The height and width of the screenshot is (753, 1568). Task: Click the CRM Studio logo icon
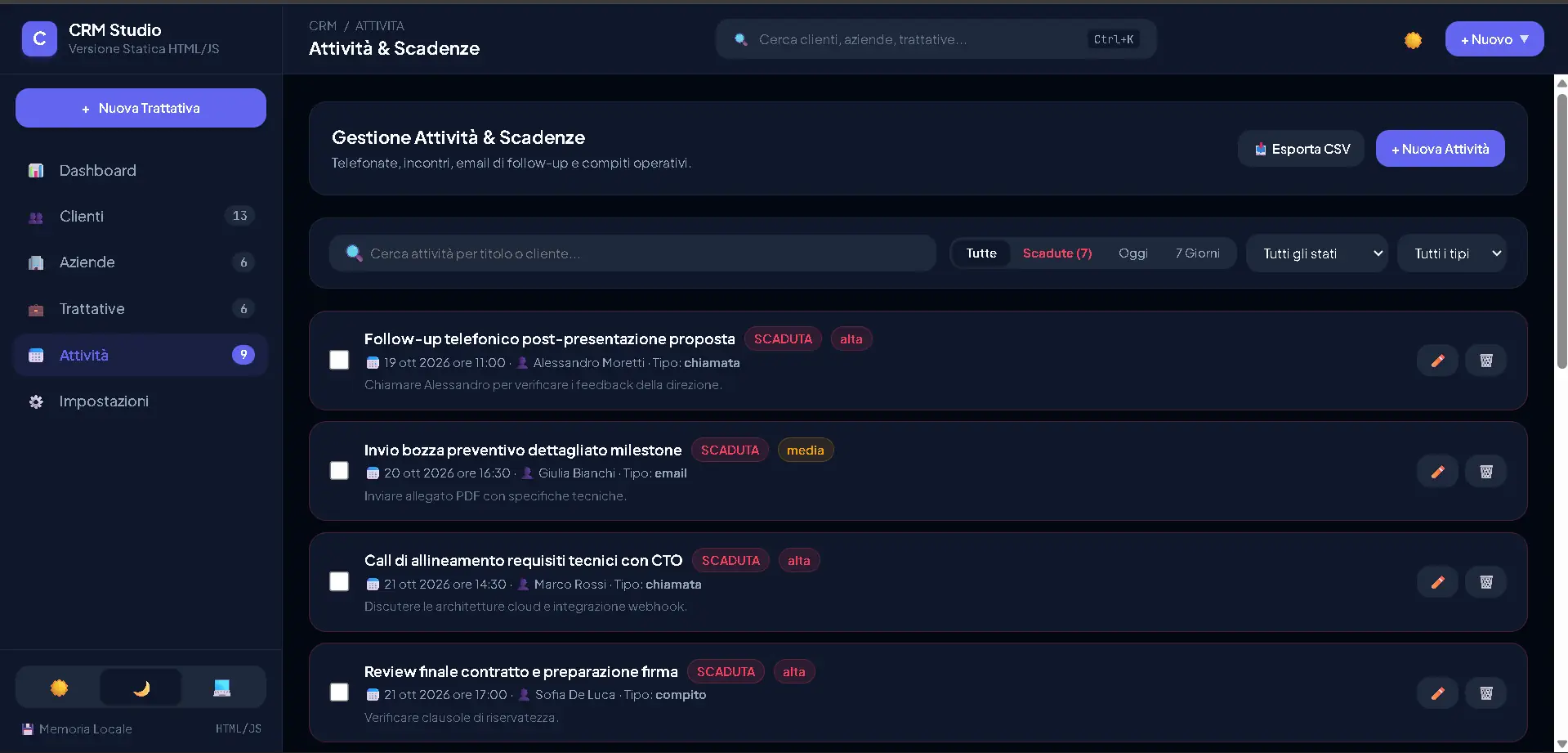tap(39, 39)
